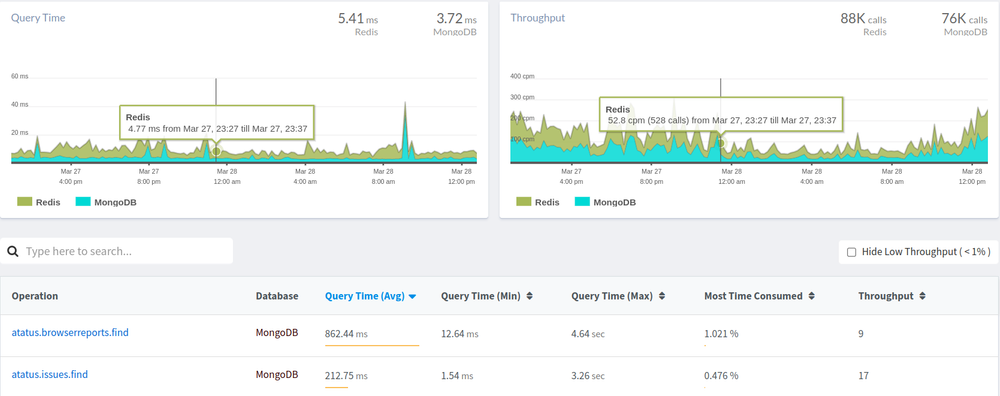Toggle Redis series in Throughput legend
The width and height of the screenshot is (1000, 396).
(x=538, y=202)
